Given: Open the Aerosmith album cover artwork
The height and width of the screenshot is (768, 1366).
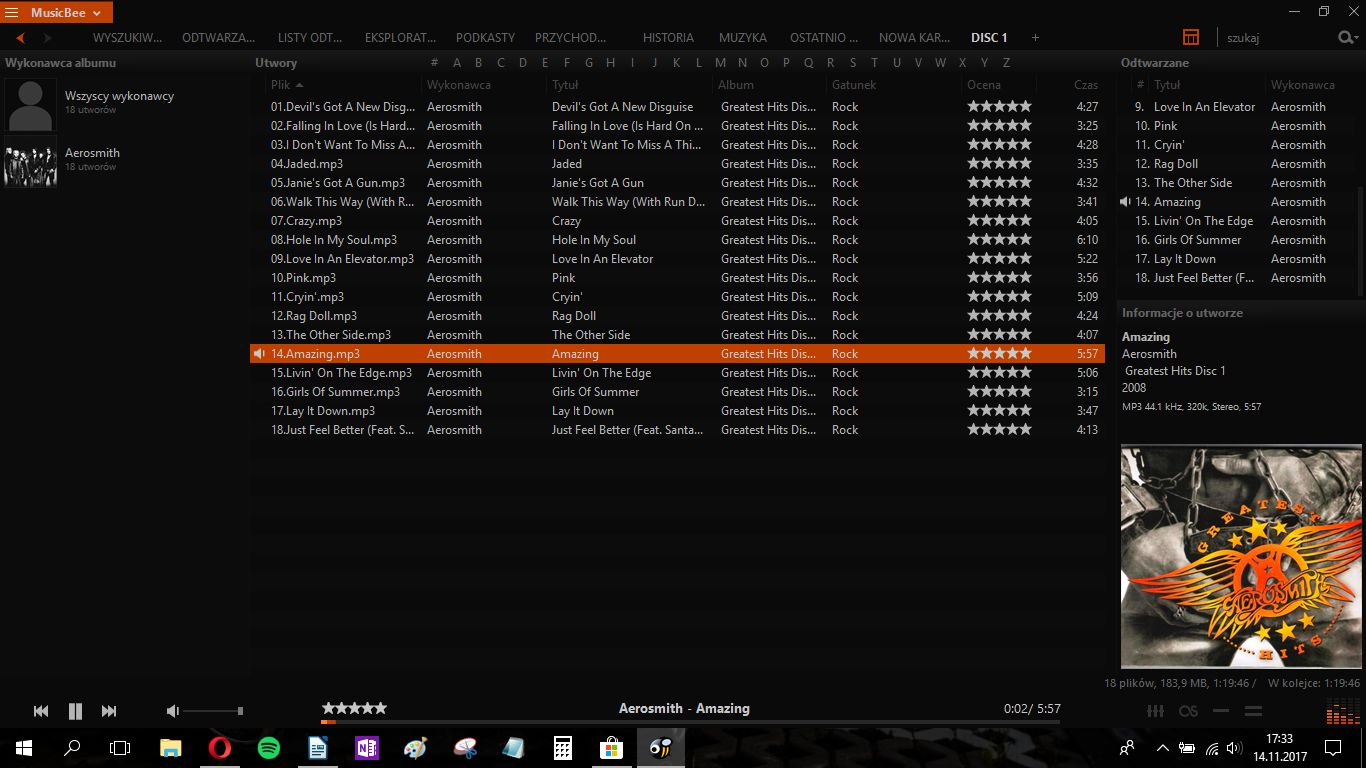Looking at the screenshot, I should tap(1241, 557).
